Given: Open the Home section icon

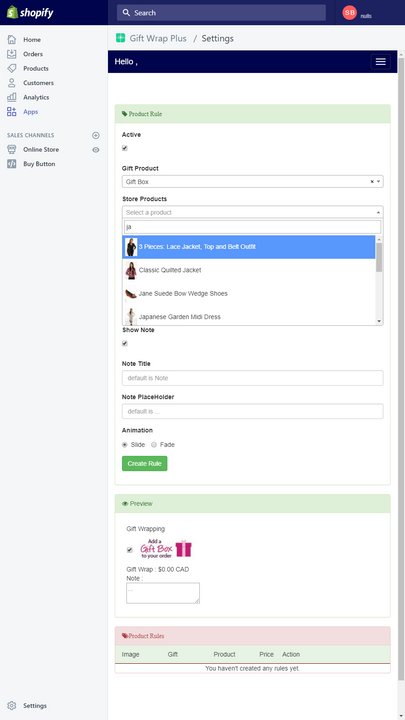Looking at the screenshot, I should [11, 39].
